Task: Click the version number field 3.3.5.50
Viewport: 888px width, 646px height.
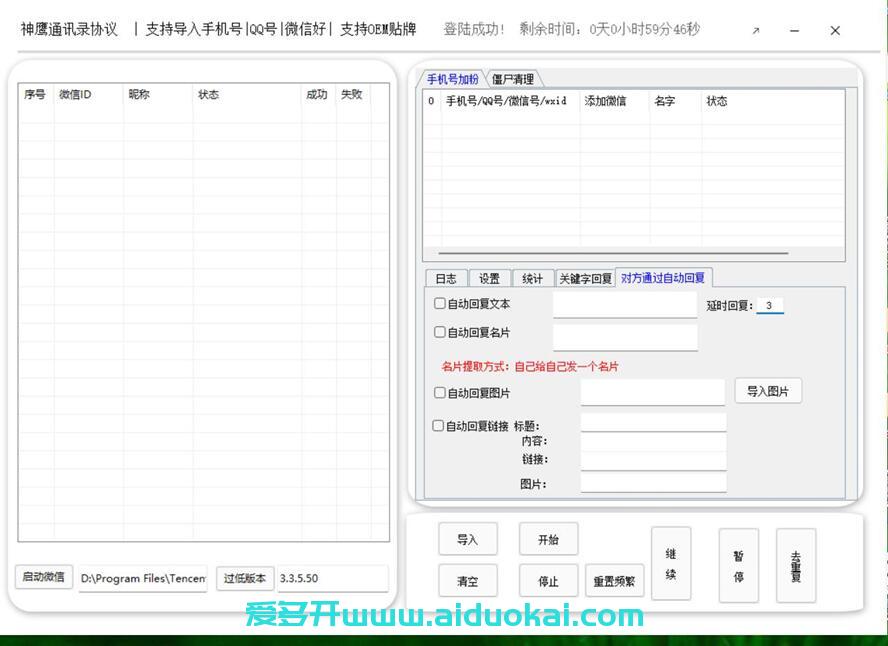Action: (332, 578)
